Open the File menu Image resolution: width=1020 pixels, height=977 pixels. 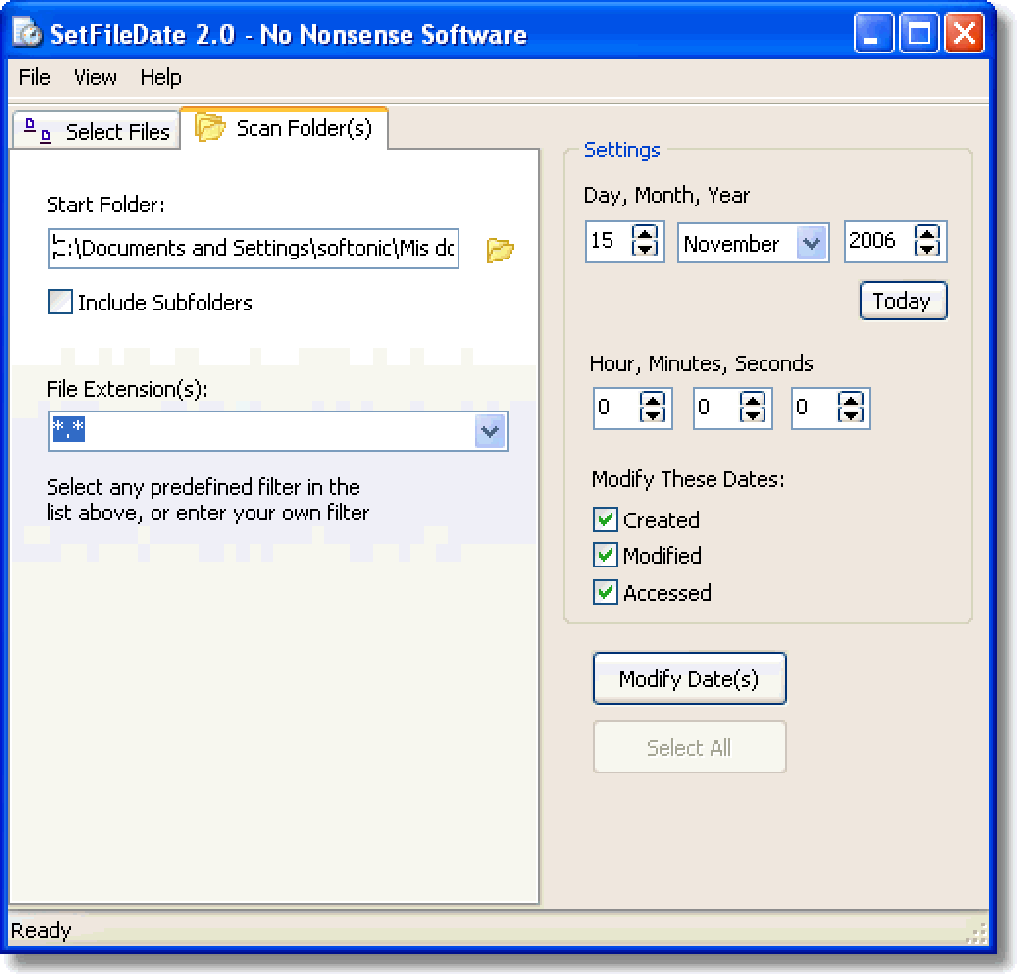coord(34,77)
